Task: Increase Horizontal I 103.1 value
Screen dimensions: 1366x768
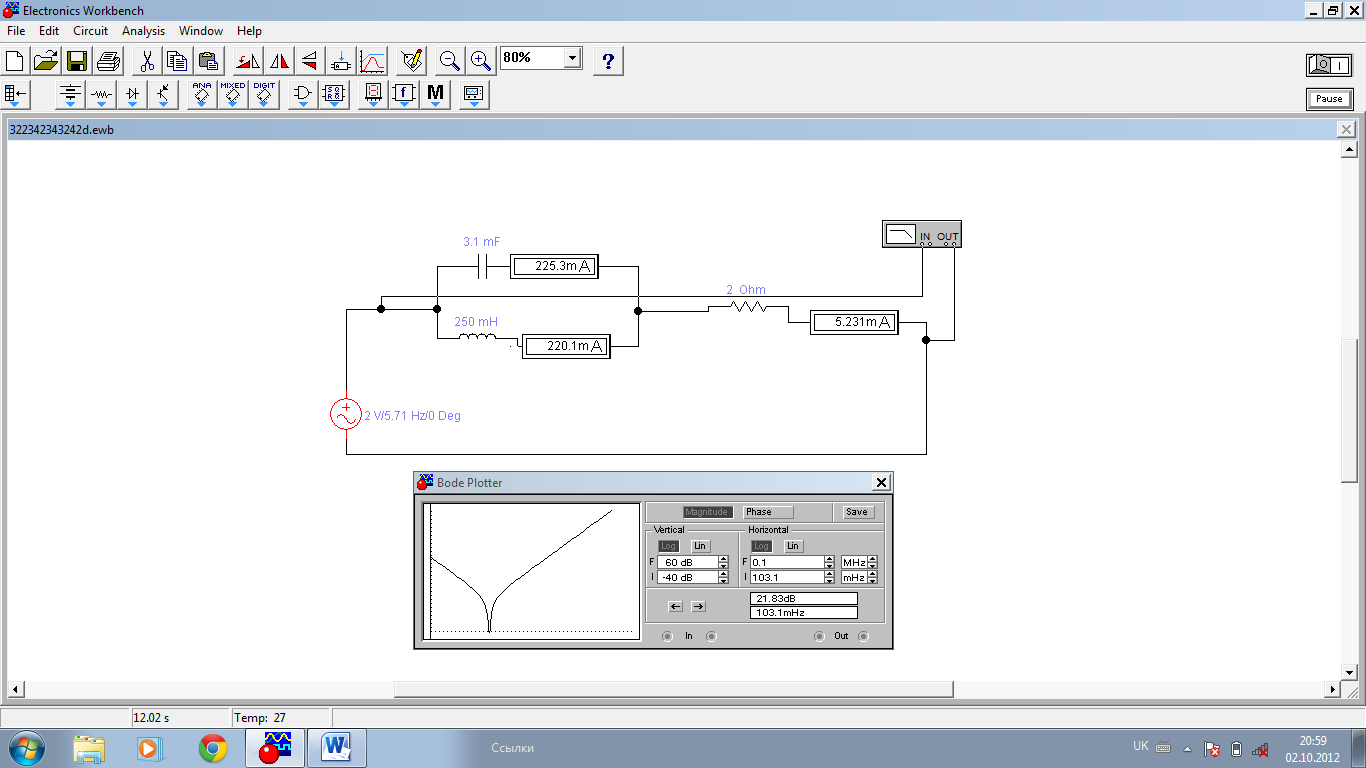Action: coord(829,574)
